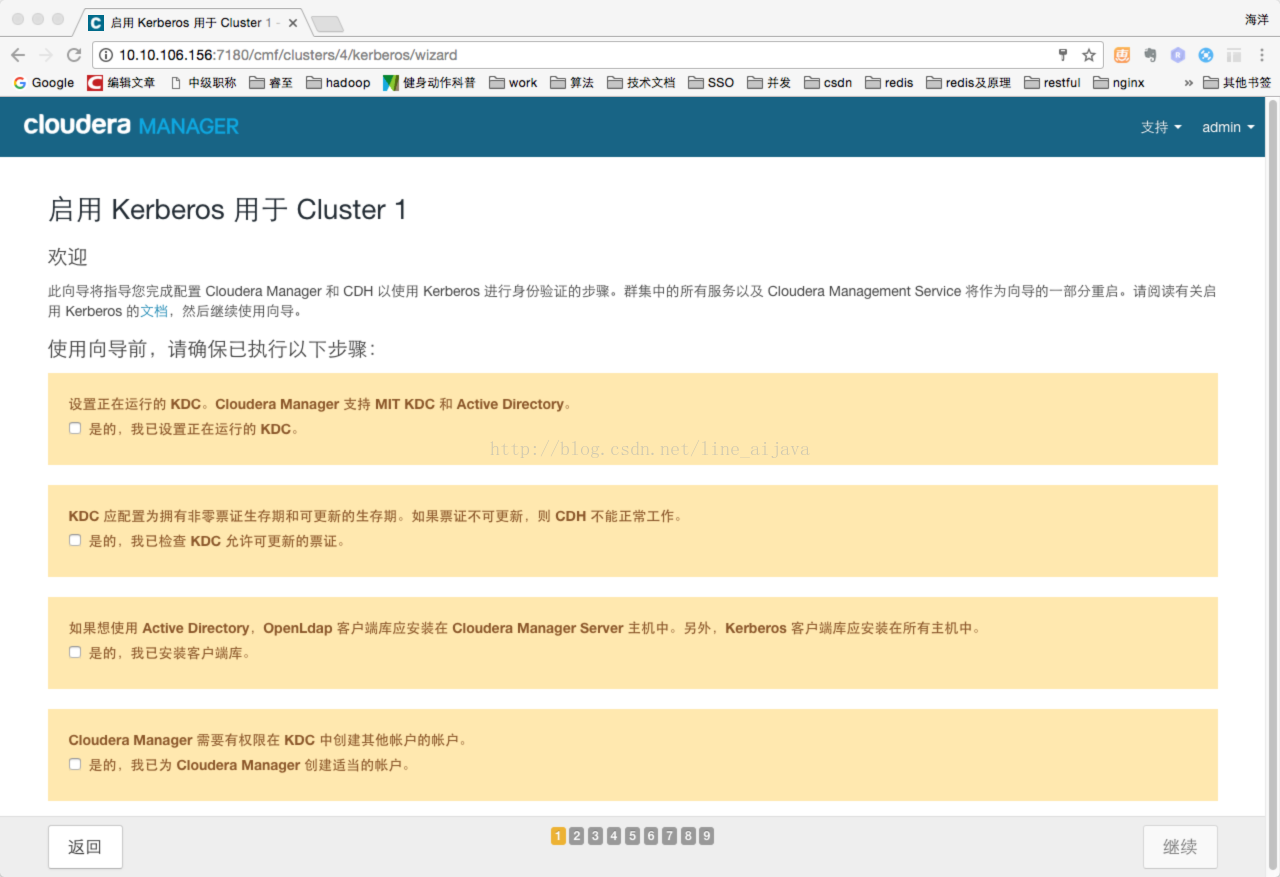The width and height of the screenshot is (1280, 877).
Task: Open a new browser tab
Action: point(327,23)
